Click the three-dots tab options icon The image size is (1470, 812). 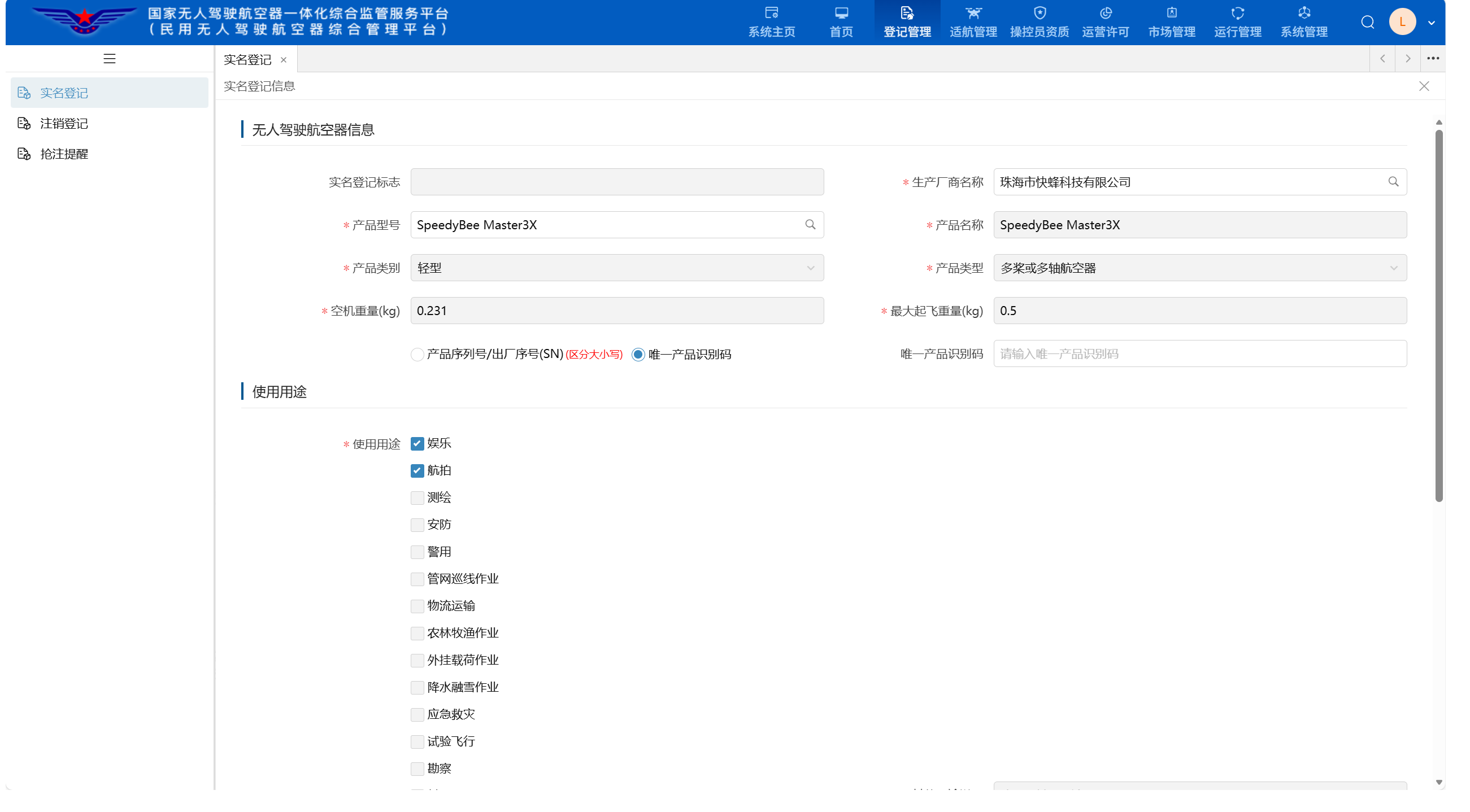coord(1432,59)
